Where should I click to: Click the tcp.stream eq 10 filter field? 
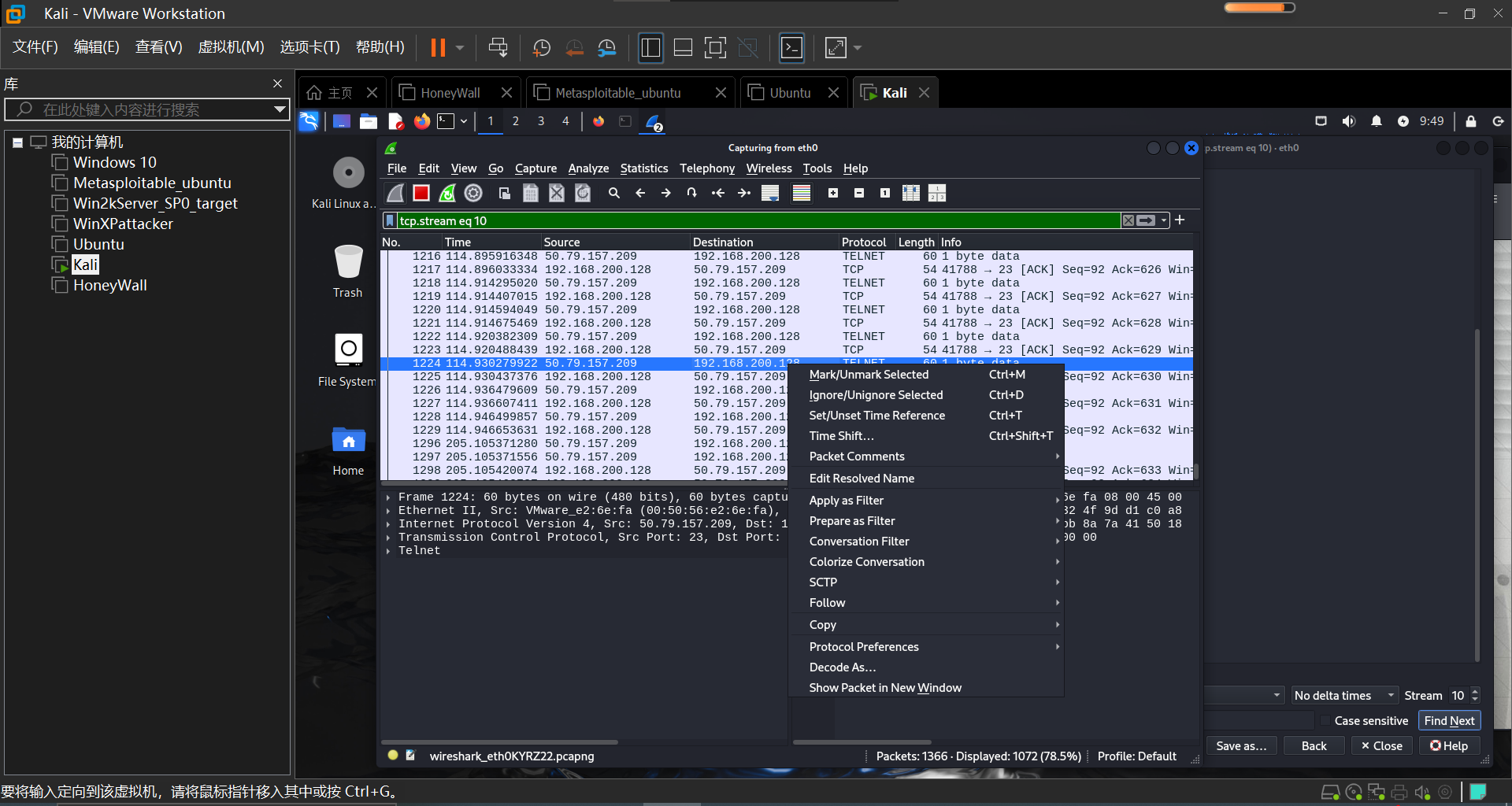tap(758, 220)
